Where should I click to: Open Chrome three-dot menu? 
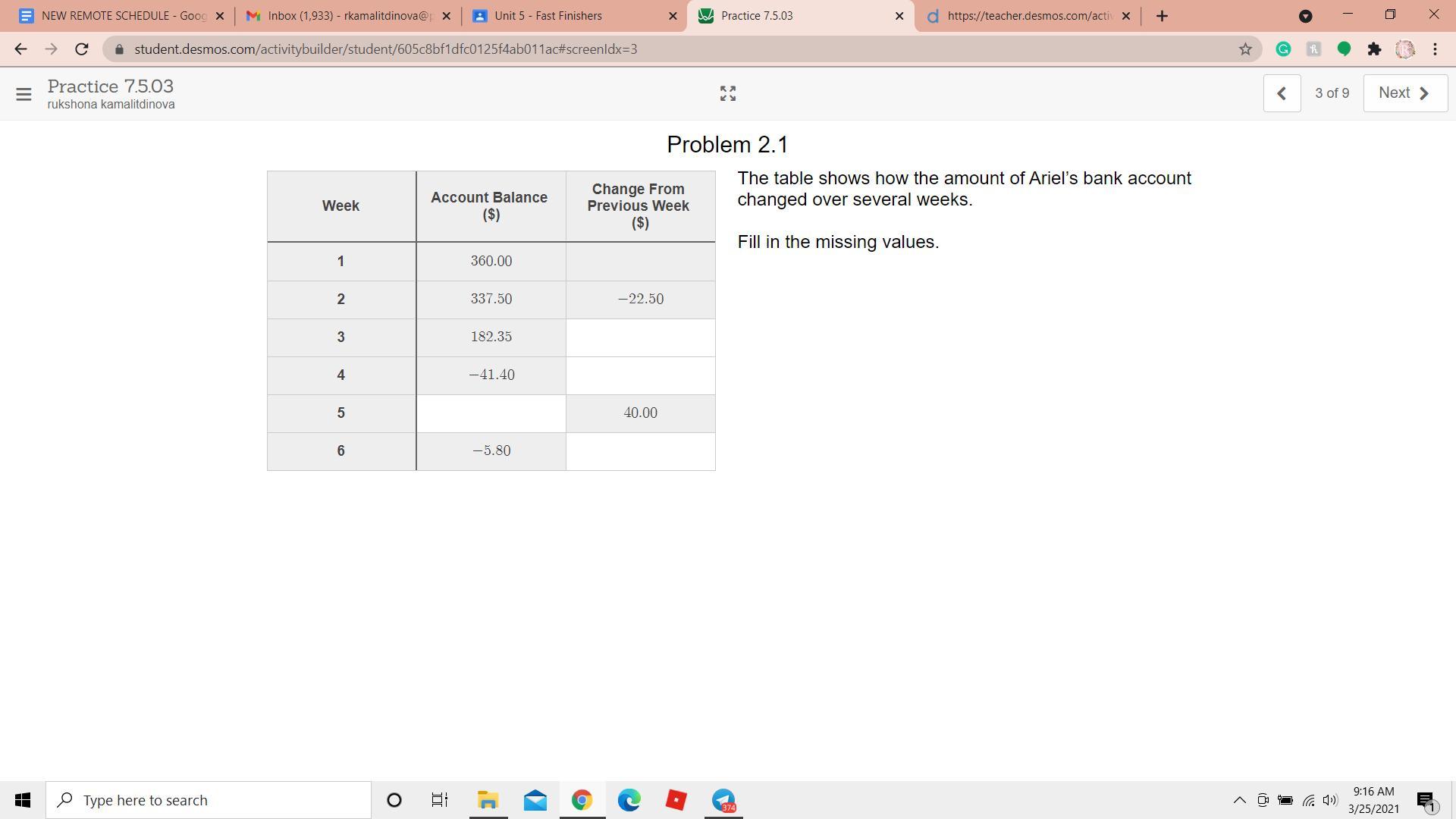click(x=1435, y=49)
